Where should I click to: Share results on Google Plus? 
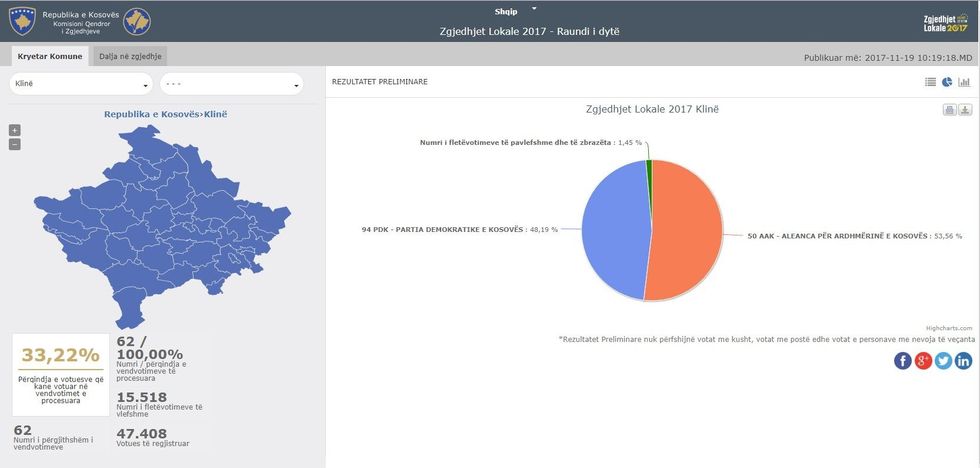pos(923,361)
